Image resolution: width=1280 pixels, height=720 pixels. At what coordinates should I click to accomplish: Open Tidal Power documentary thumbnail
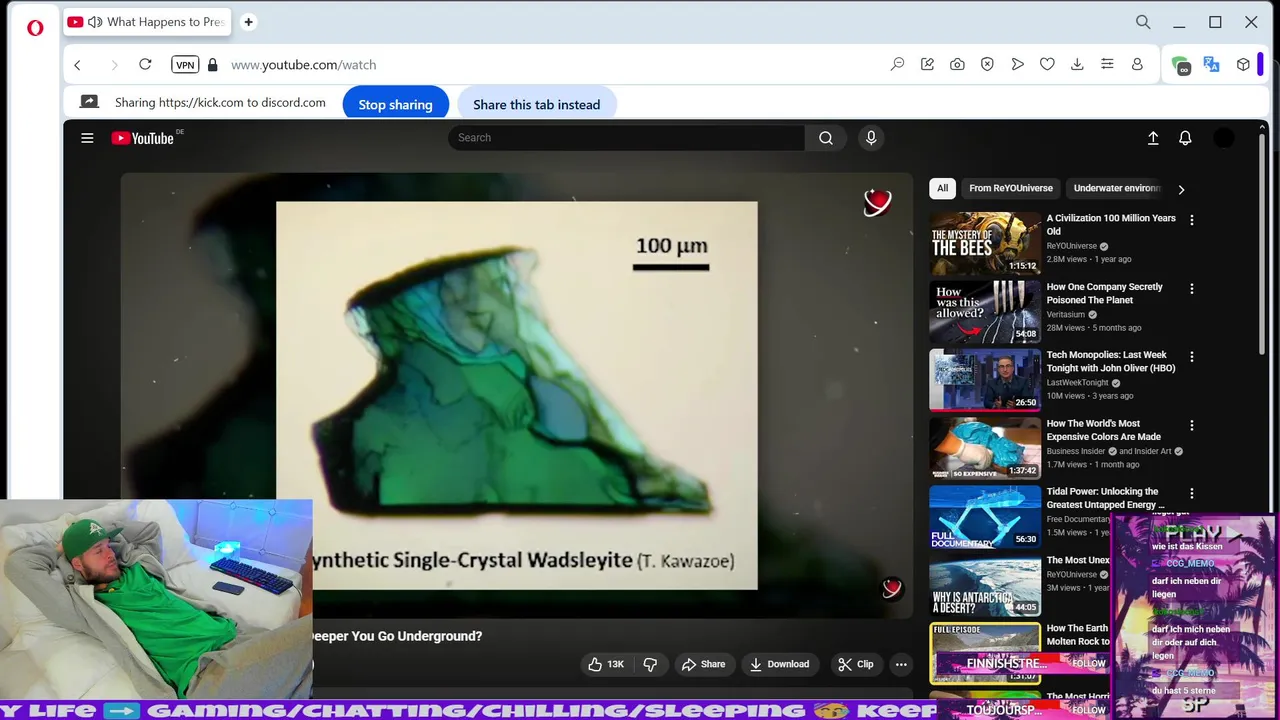[x=985, y=517]
